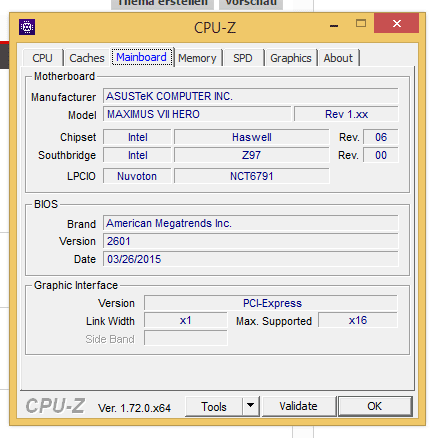
Task: Show the Graphics tab
Action: tap(291, 58)
